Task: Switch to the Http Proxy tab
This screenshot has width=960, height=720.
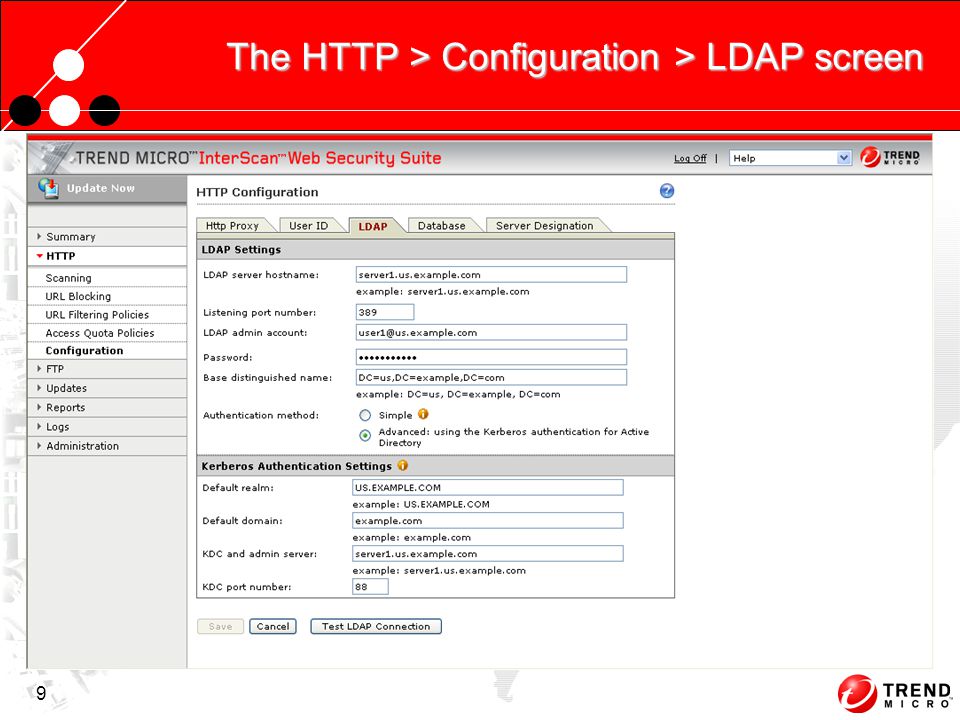Action: point(233,225)
